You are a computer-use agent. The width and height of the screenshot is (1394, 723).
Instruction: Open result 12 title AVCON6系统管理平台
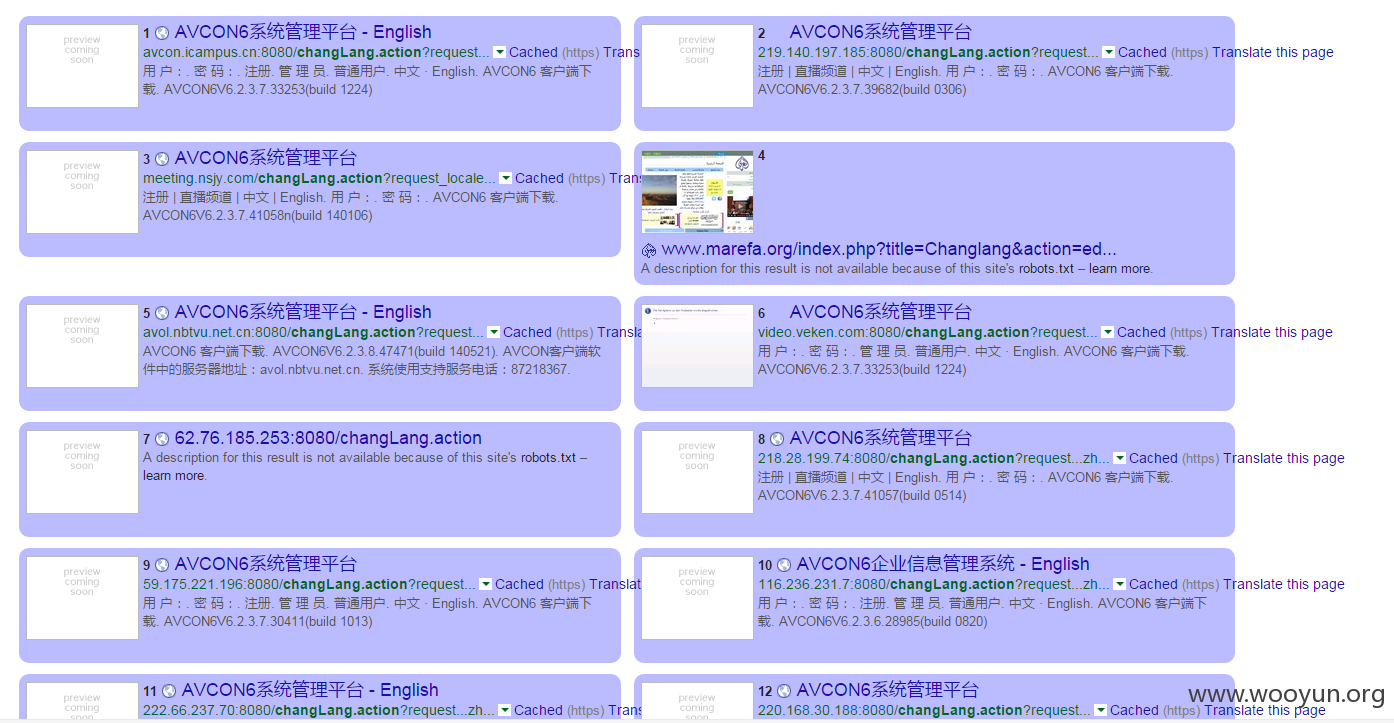pyautogui.click(x=887, y=691)
